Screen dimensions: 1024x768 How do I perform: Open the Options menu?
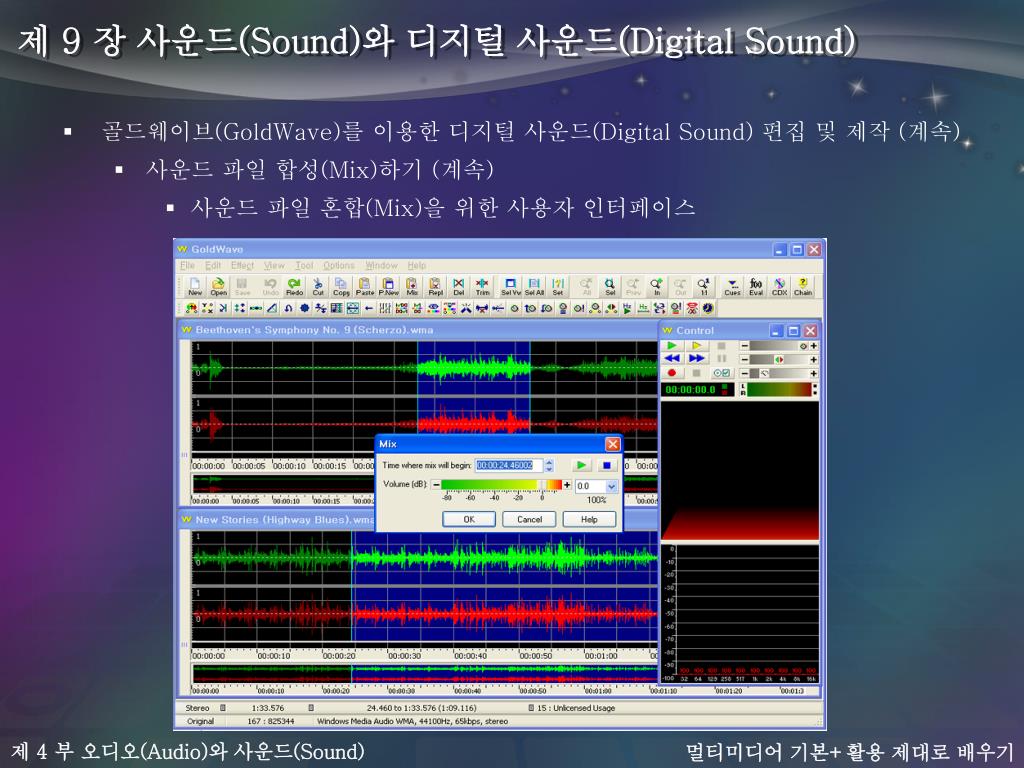click(339, 265)
